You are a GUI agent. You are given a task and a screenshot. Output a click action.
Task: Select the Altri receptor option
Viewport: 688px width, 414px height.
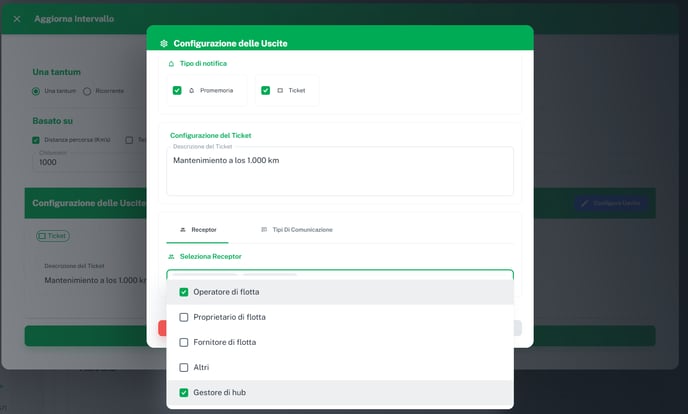[184, 367]
